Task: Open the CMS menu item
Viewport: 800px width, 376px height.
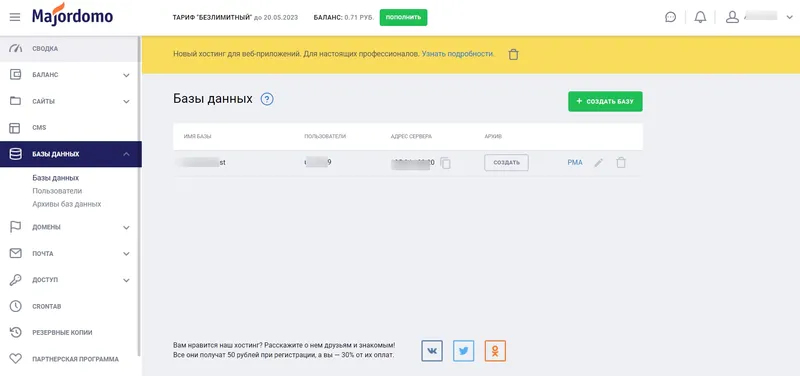Action: pyautogui.click(x=69, y=128)
